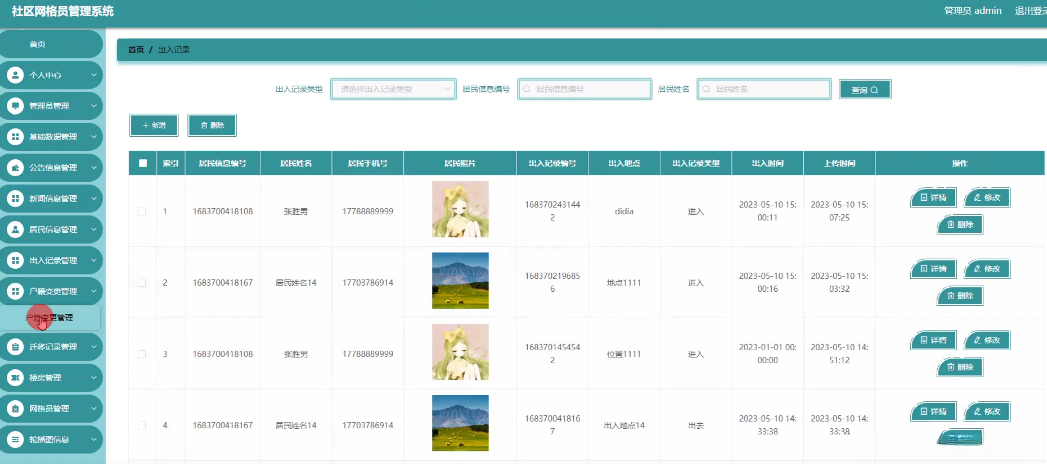Click the anime girl photo in row 1
Viewport: 1047px width, 464px height.
pos(460,209)
